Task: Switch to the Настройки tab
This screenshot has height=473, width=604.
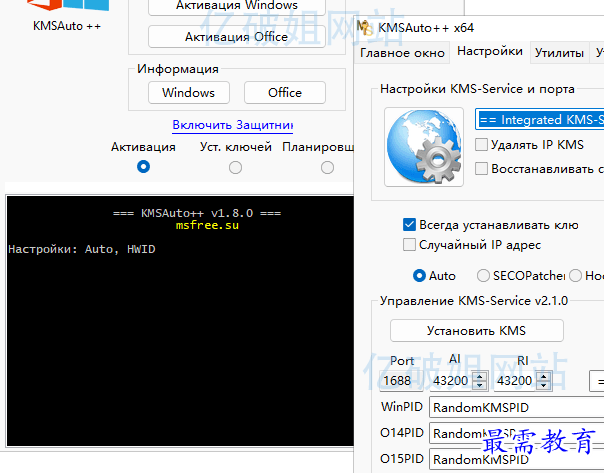Action: 490,51
